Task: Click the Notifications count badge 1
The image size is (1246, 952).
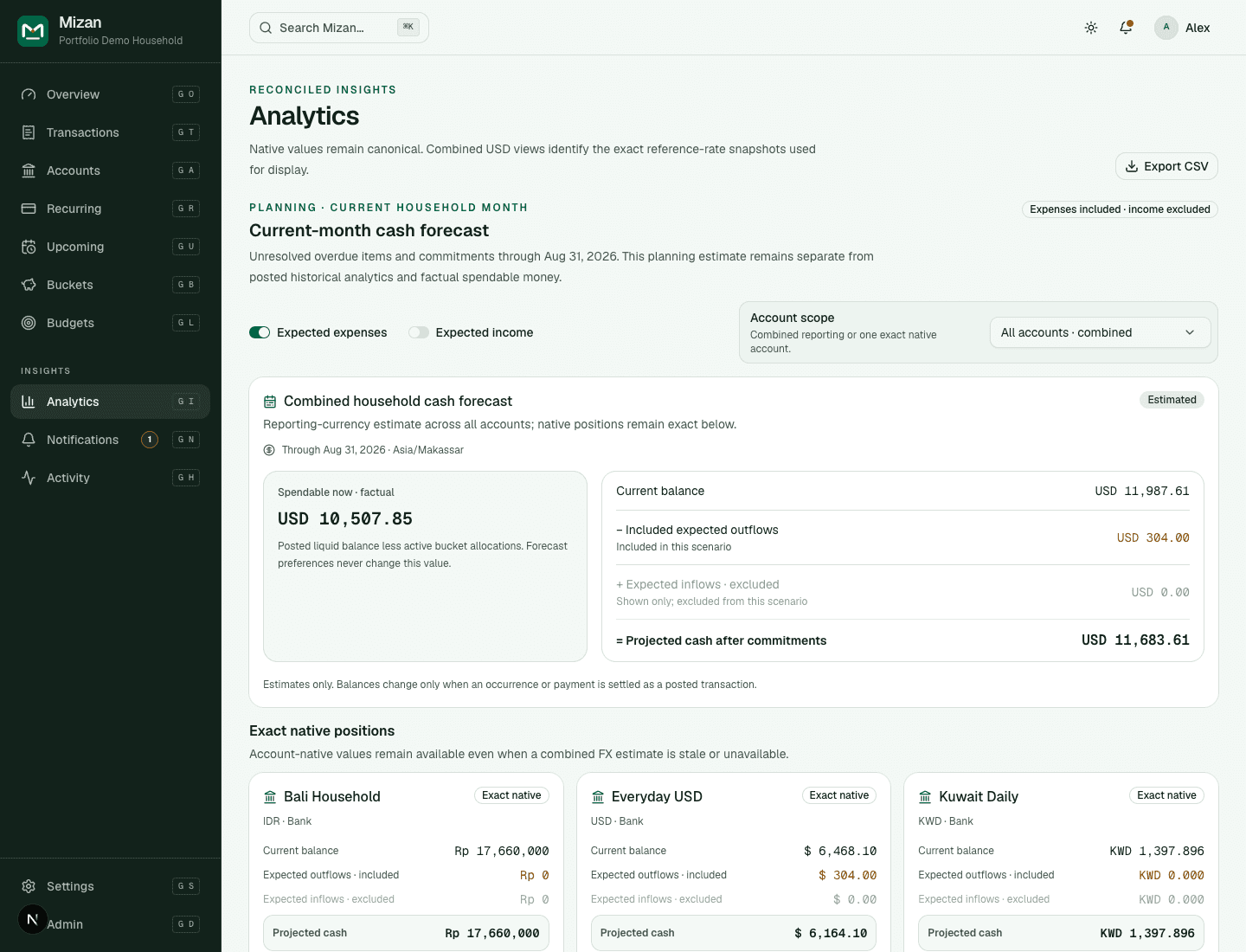Action: 150,440
